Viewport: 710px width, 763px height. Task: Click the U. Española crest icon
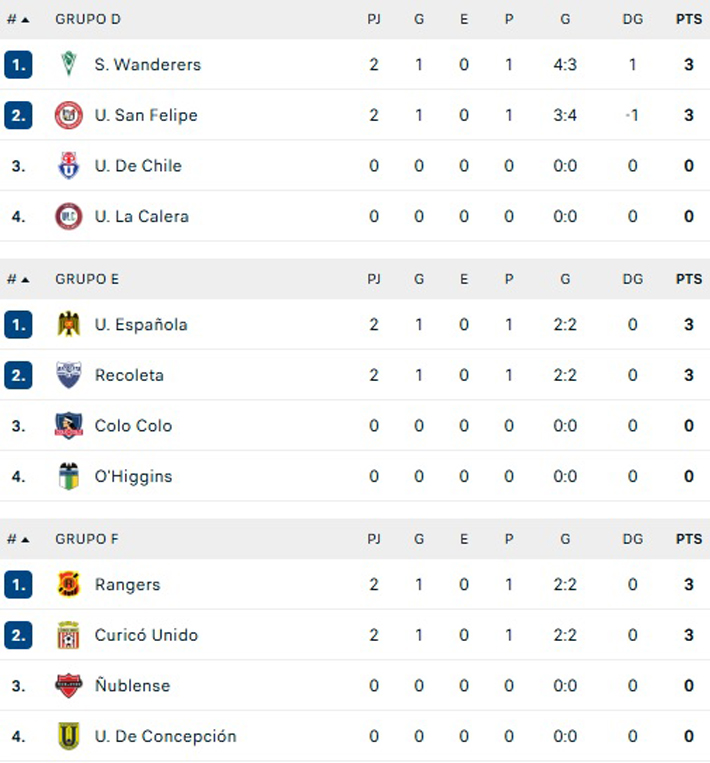pyautogui.click(x=68, y=324)
